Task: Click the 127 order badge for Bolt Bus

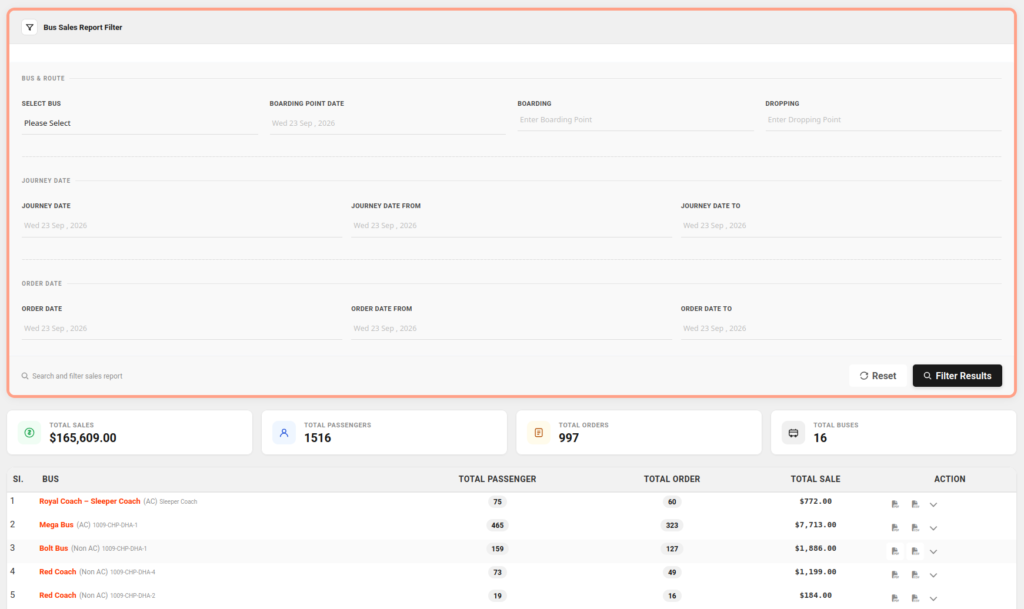Action: (671, 549)
